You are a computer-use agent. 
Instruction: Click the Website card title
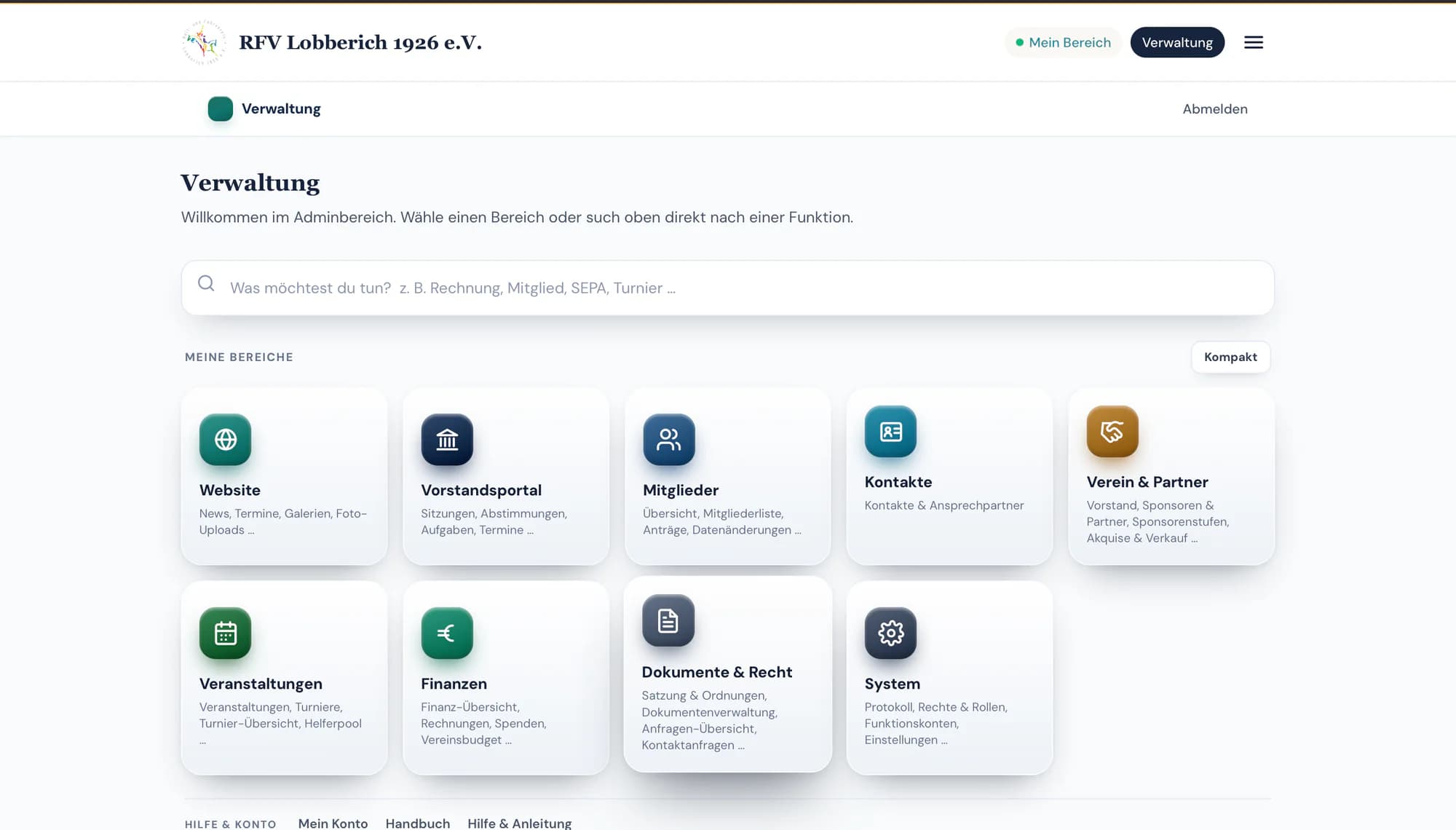tap(230, 490)
